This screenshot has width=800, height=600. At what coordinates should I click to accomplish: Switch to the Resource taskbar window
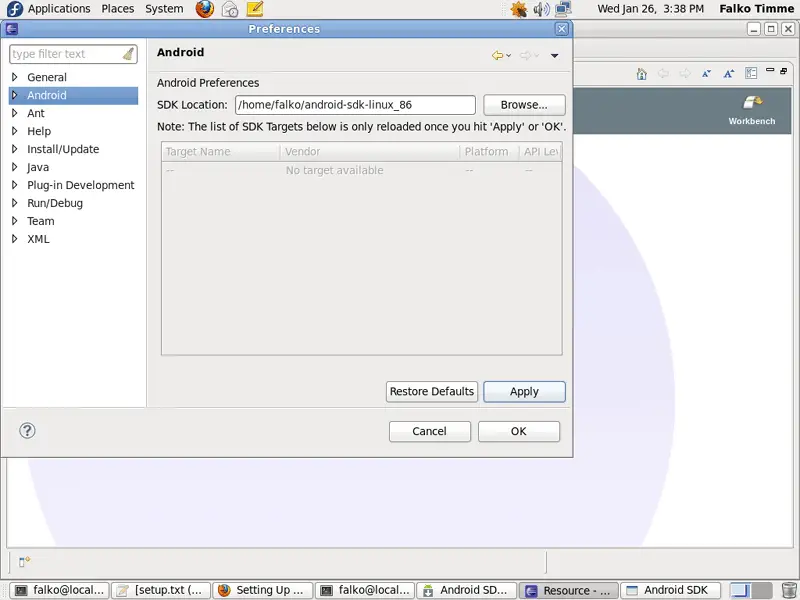(x=569, y=590)
